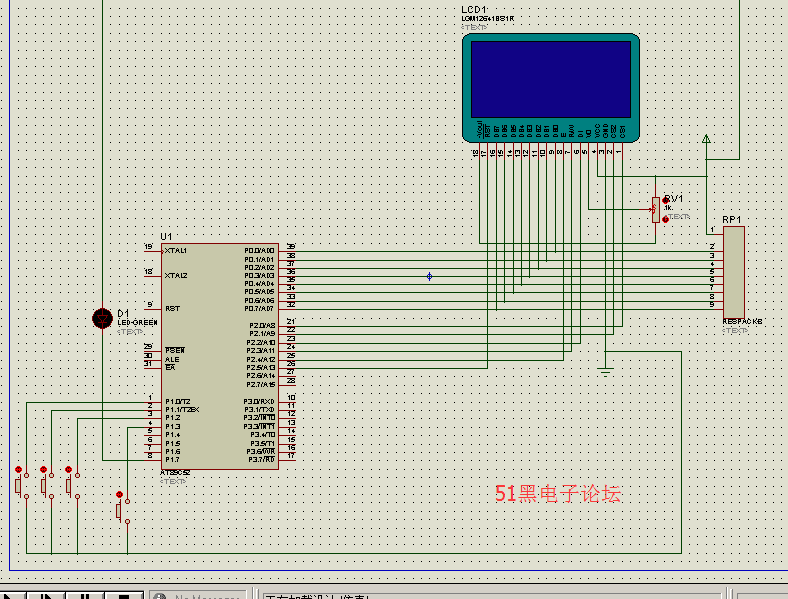Select the LED-GREEN value label
Viewport: 788px width, 599px height.
138,323
